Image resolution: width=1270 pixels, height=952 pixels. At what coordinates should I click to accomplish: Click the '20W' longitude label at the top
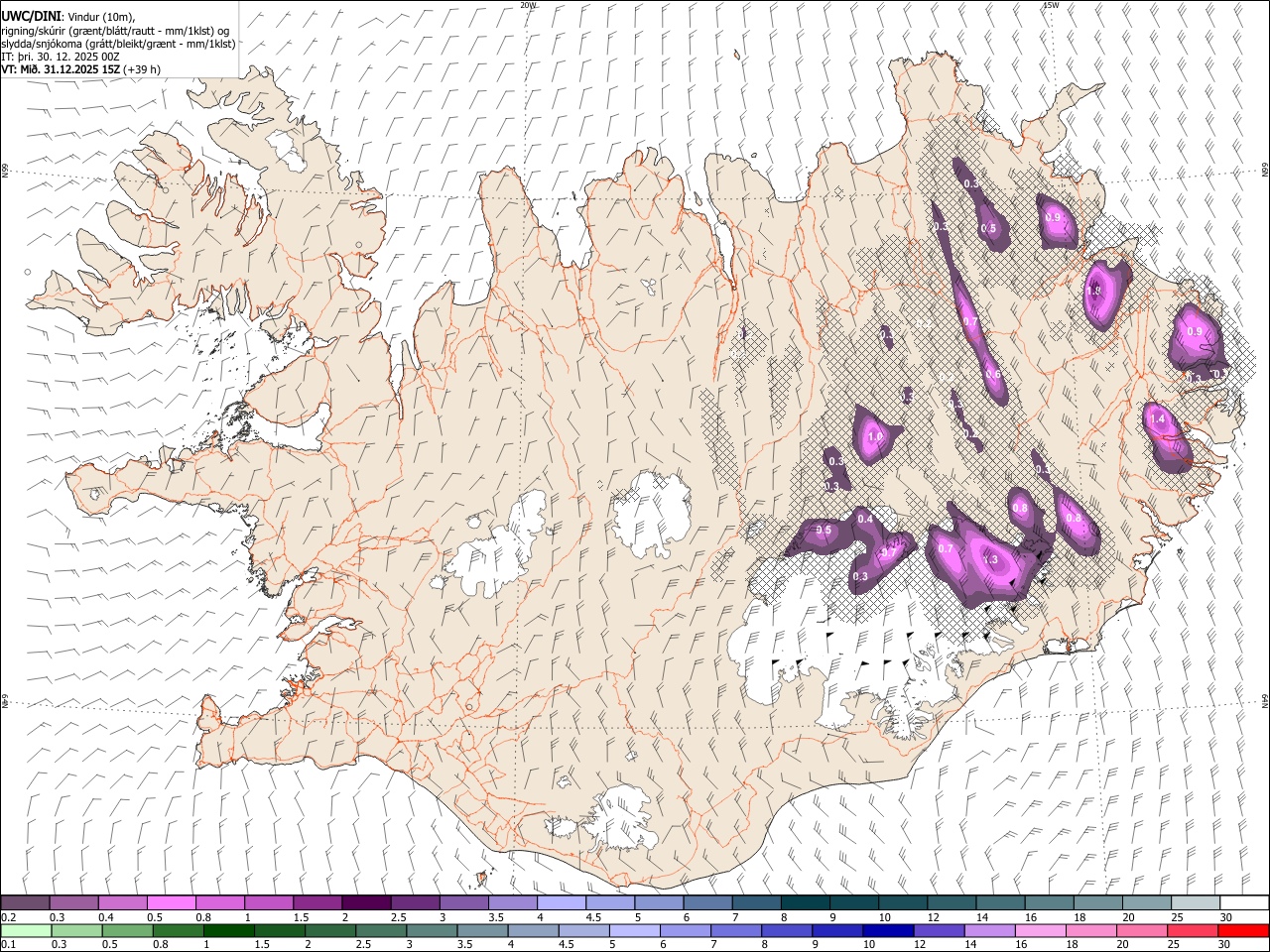(528, 5)
